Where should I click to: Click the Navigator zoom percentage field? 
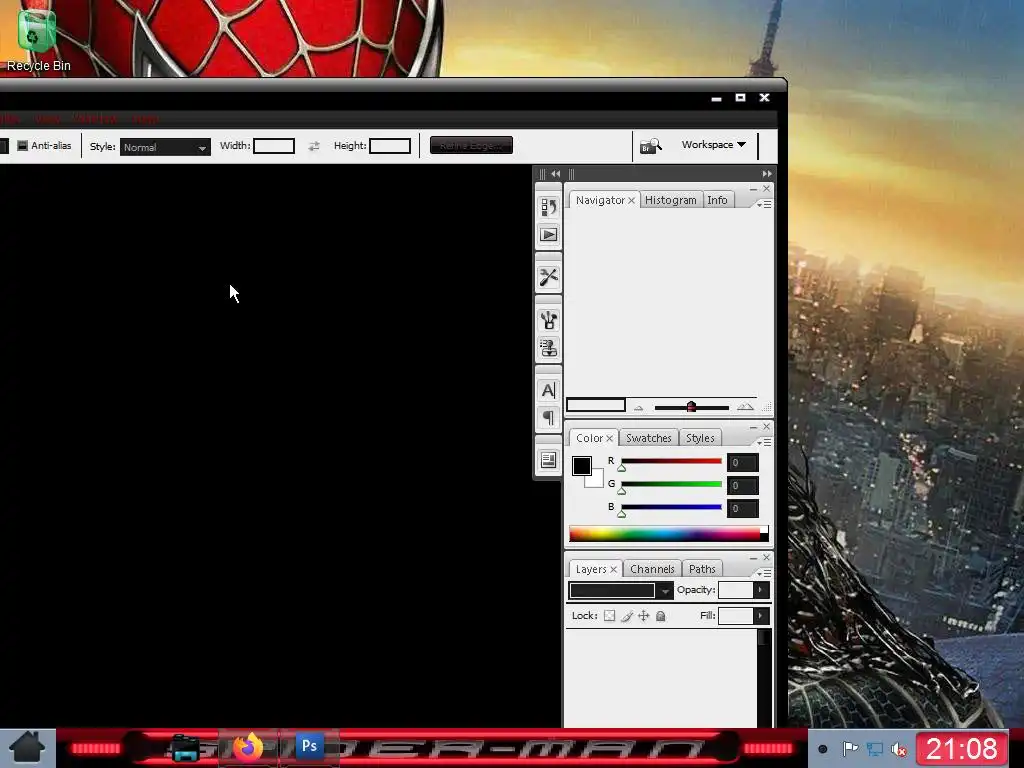(x=596, y=406)
